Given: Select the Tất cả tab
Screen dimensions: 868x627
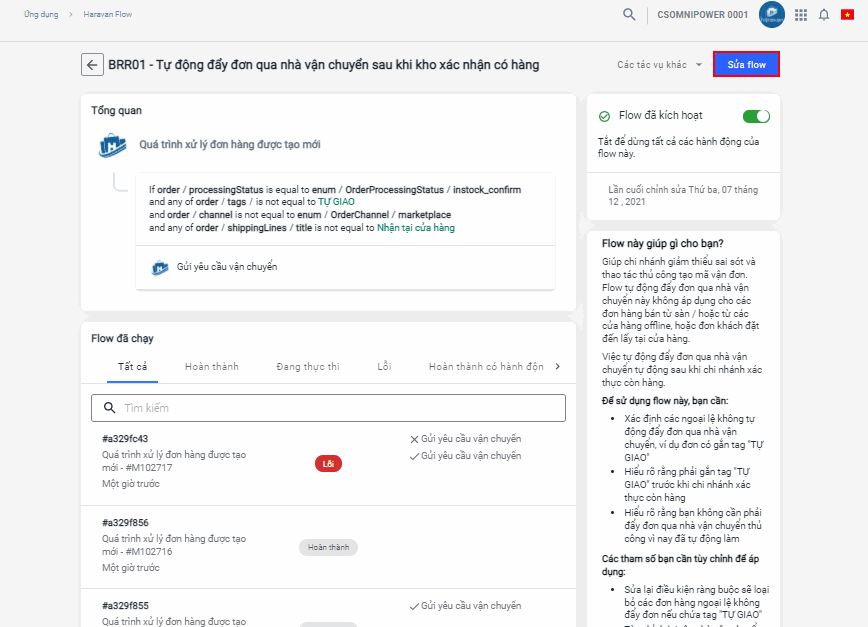Looking at the screenshot, I should (x=132, y=366).
